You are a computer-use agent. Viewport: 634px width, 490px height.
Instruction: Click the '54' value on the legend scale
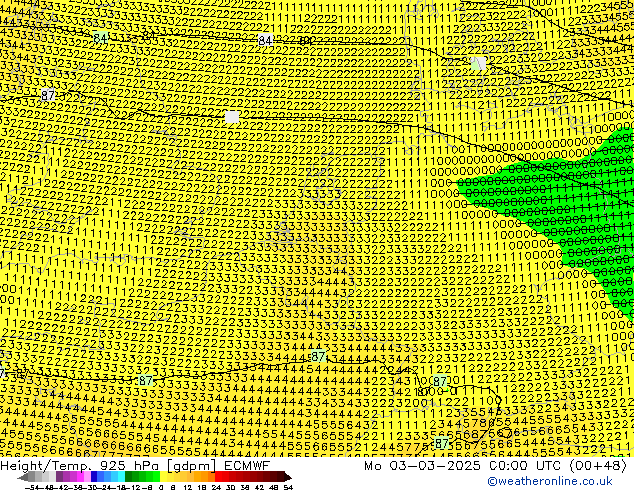click(288, 488)
